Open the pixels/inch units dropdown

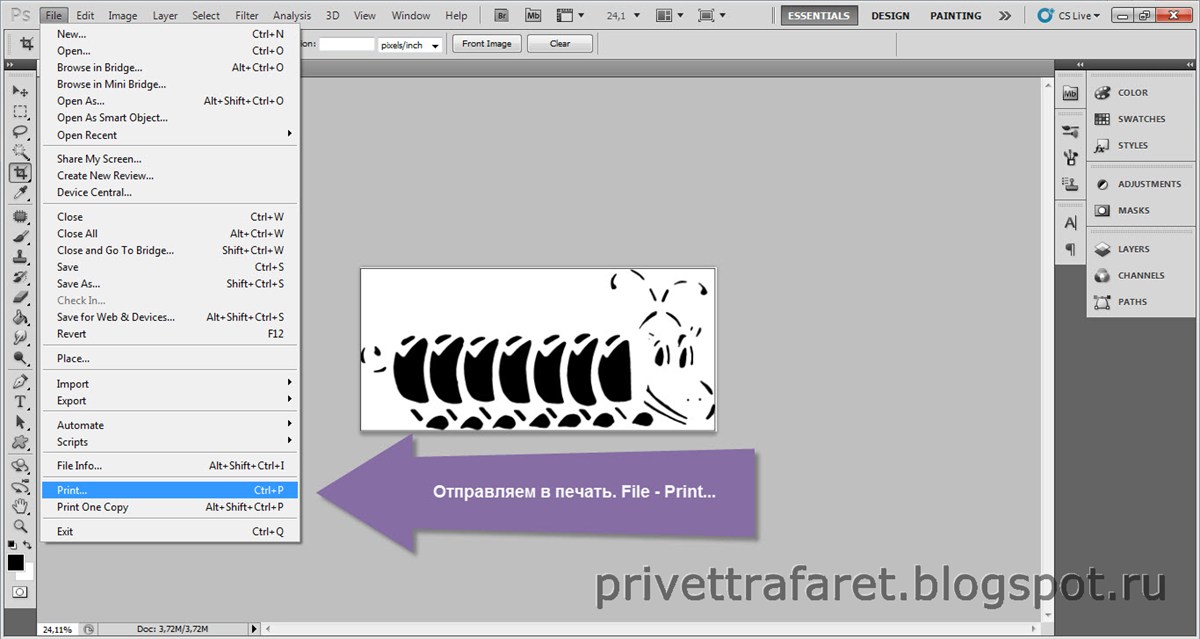point(410,44)
